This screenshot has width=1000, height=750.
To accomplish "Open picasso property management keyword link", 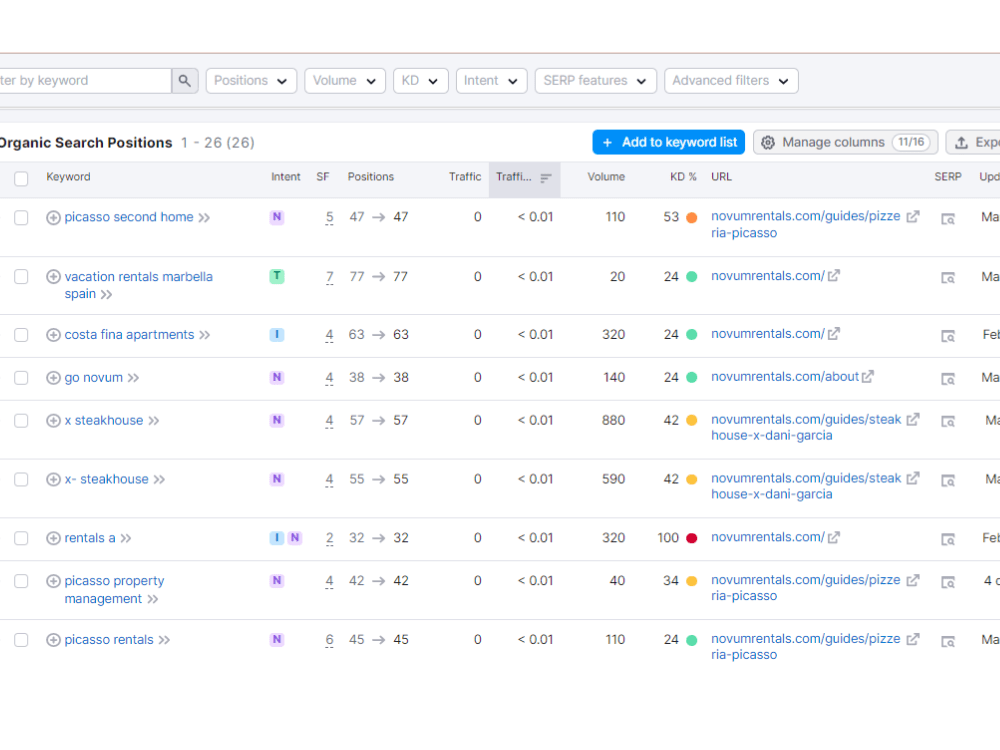I will click(x=114, y=590).
